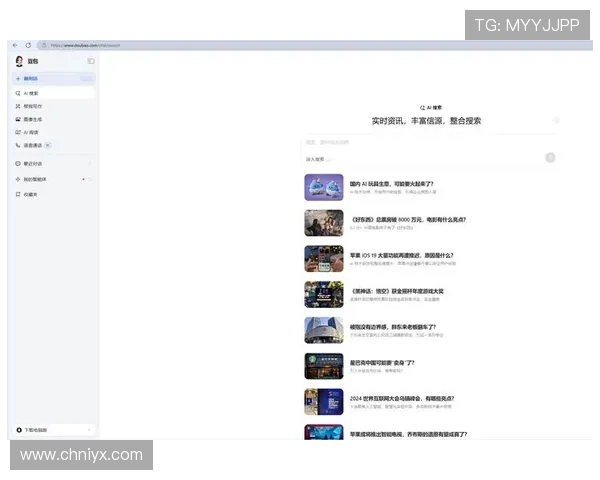Screen dimensions: 600x480
Task: Click the AI 阅读 reading icon
Action: (x=18, y=132)
